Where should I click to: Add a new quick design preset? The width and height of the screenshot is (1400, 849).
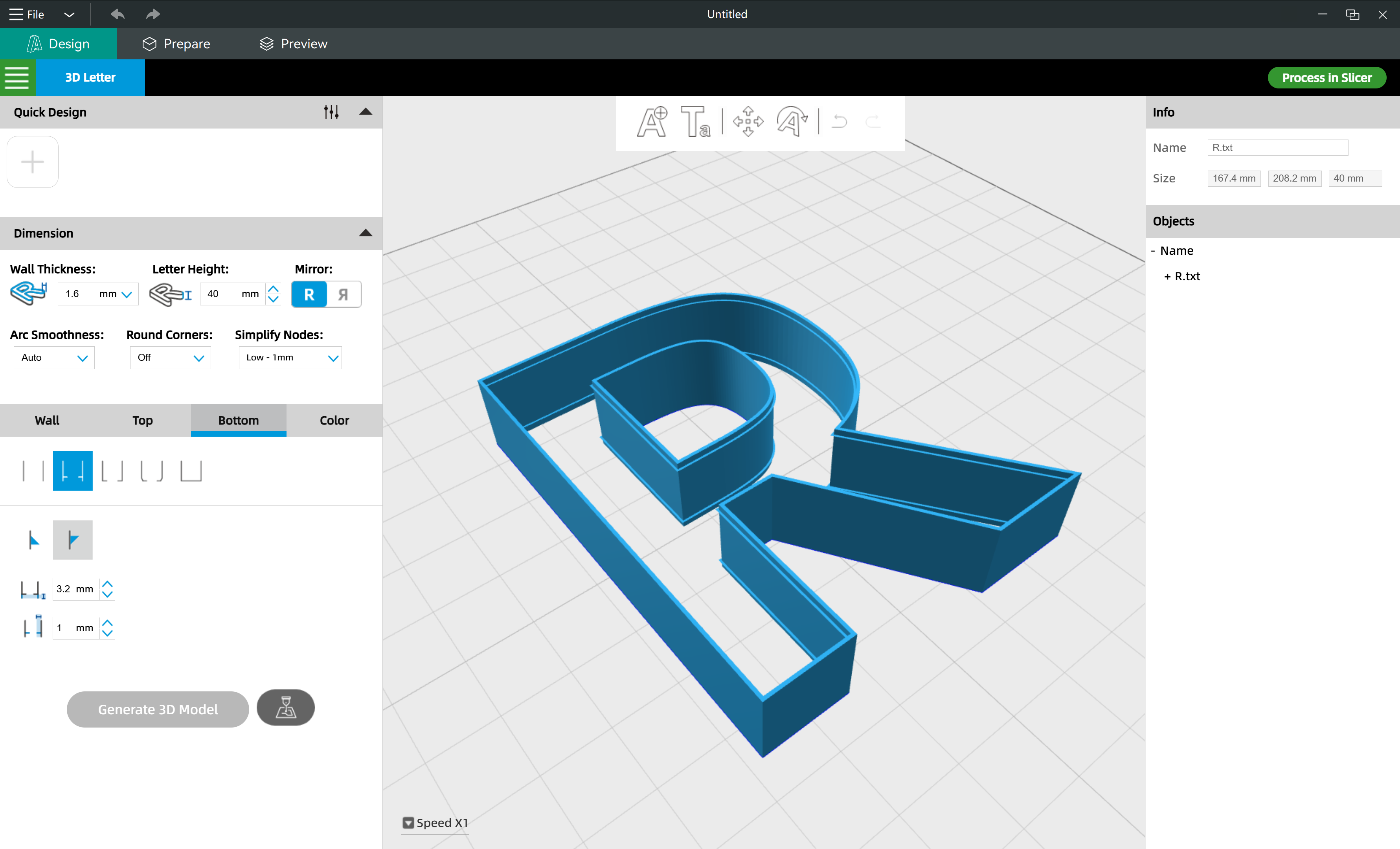(x=32, y=162)
